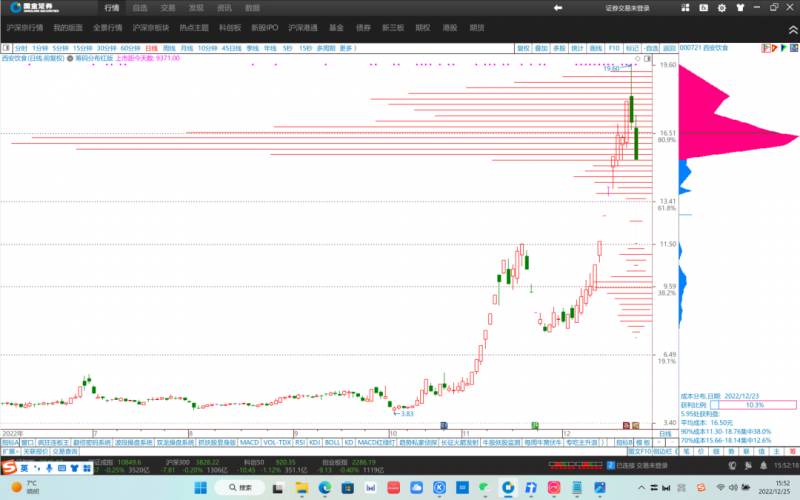This screenshot has height=500, width=800.
Task: Toggle the panel icon left of 分时
Action: (6, 48)
